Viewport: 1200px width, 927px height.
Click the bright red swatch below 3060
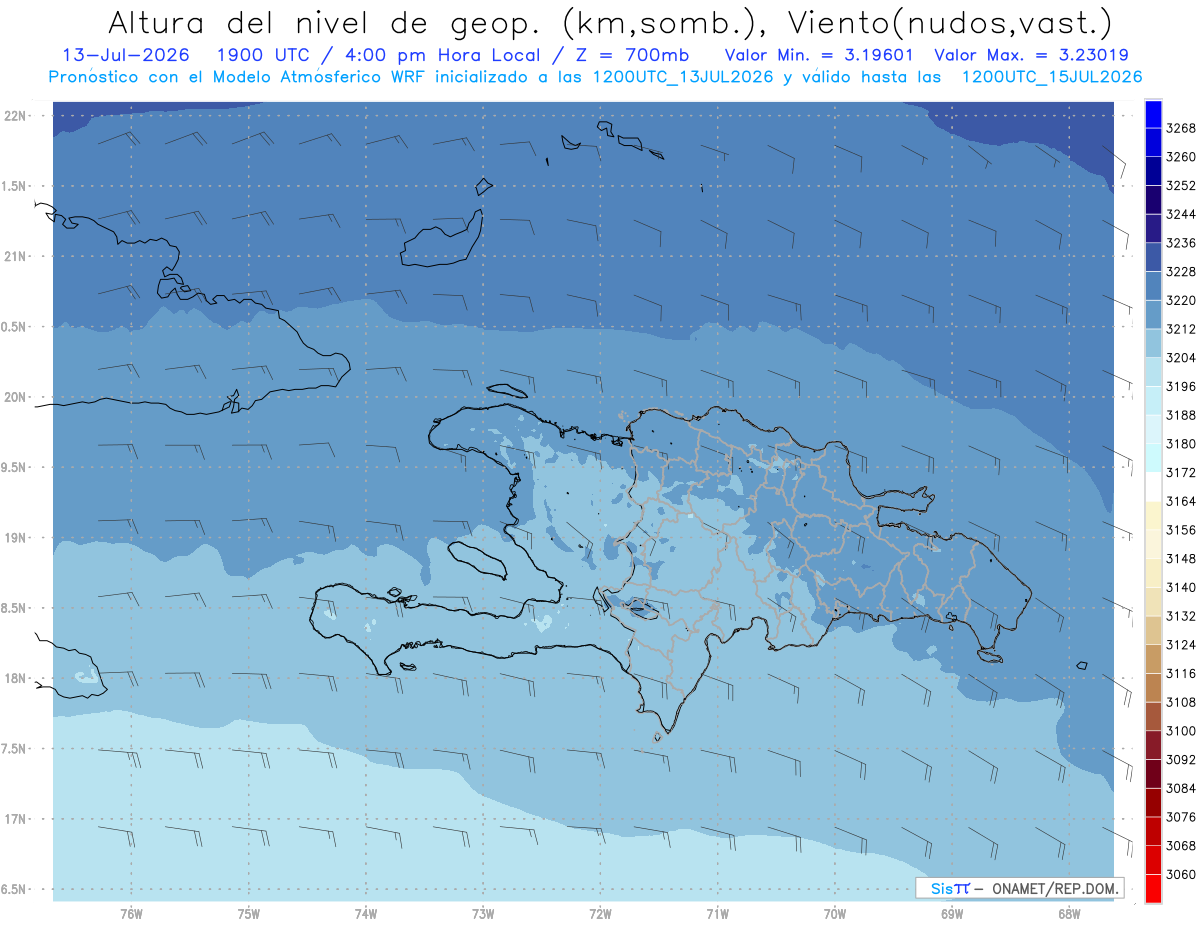1153,888
